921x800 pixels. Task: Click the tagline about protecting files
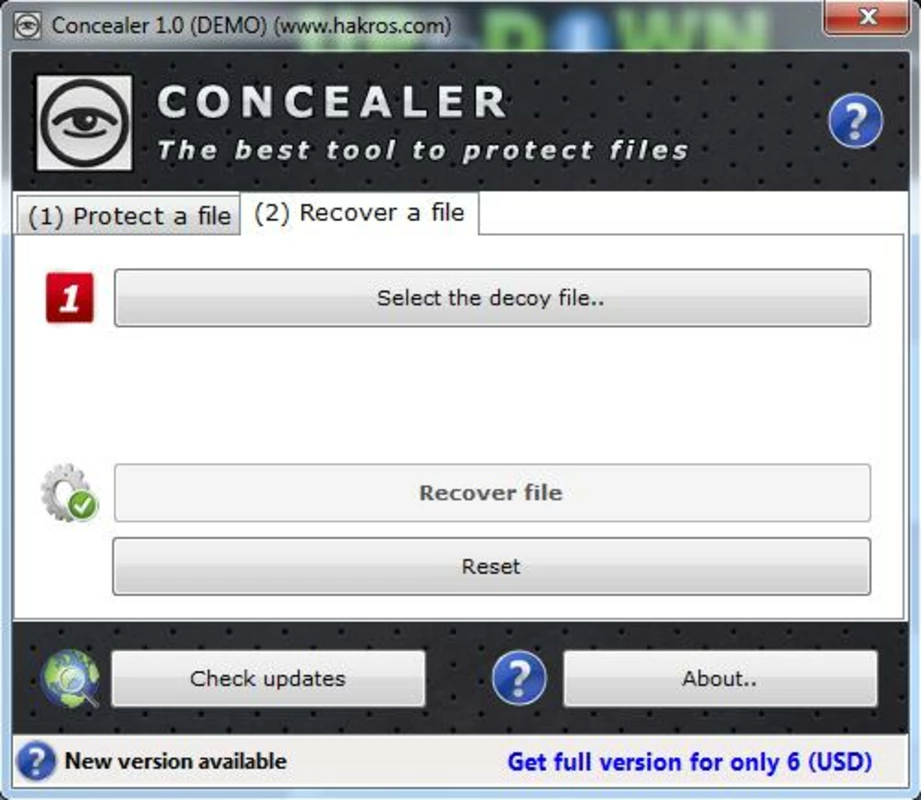pyautogui.click(x=422, y=150)
